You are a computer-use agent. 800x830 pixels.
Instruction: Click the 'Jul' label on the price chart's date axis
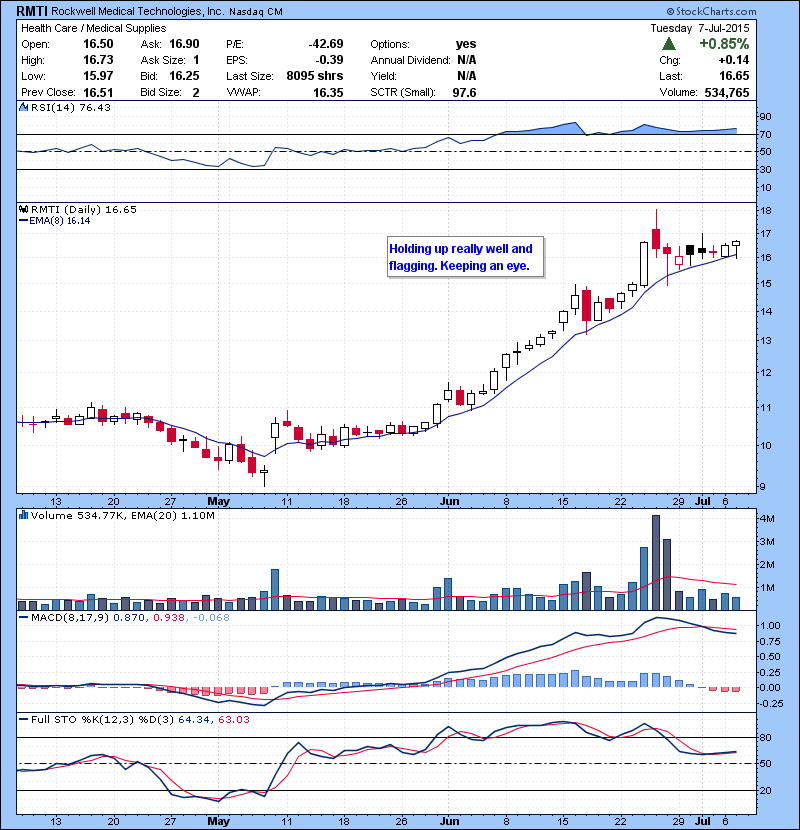[703, 501]
